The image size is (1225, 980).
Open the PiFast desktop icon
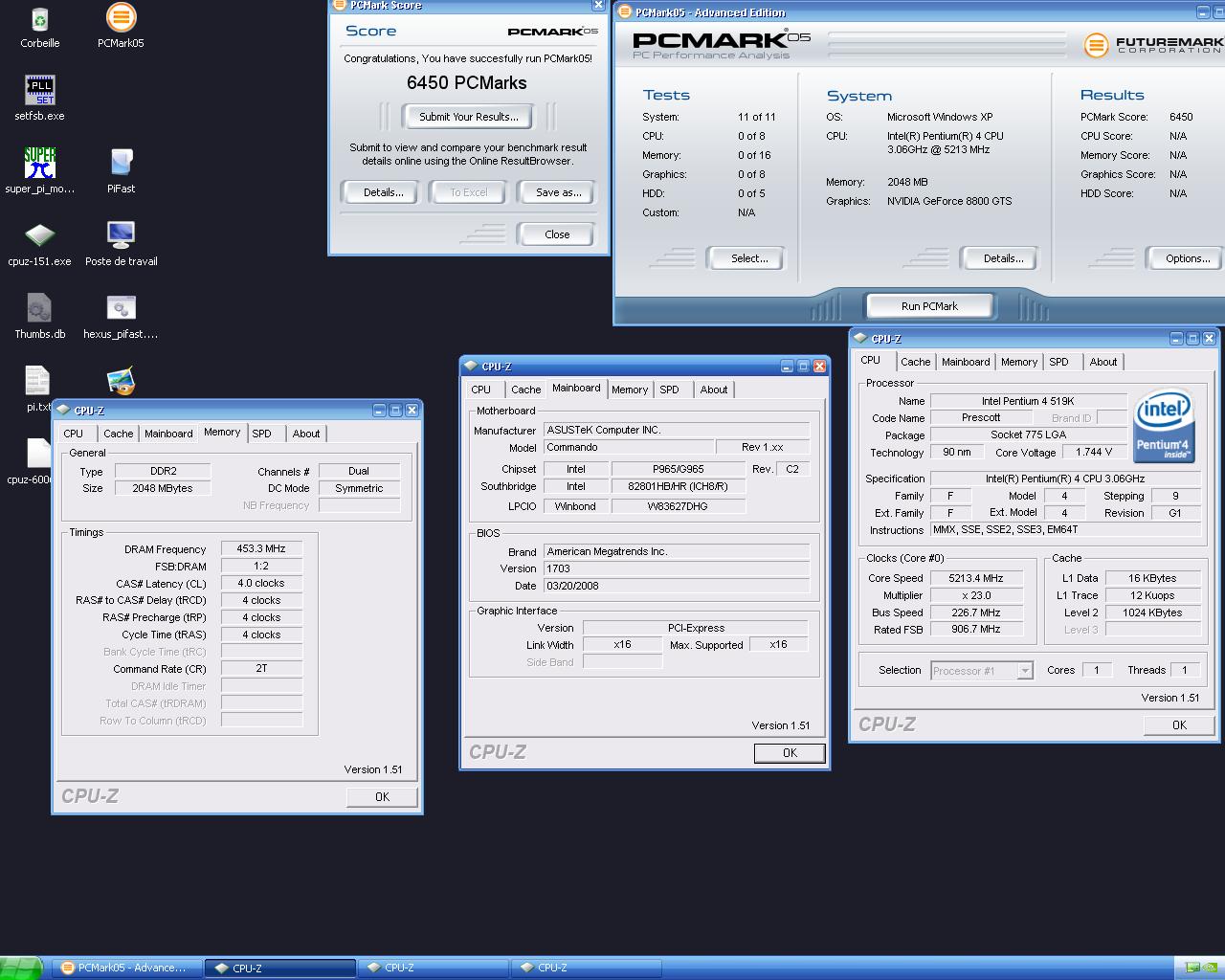[121, 171]
